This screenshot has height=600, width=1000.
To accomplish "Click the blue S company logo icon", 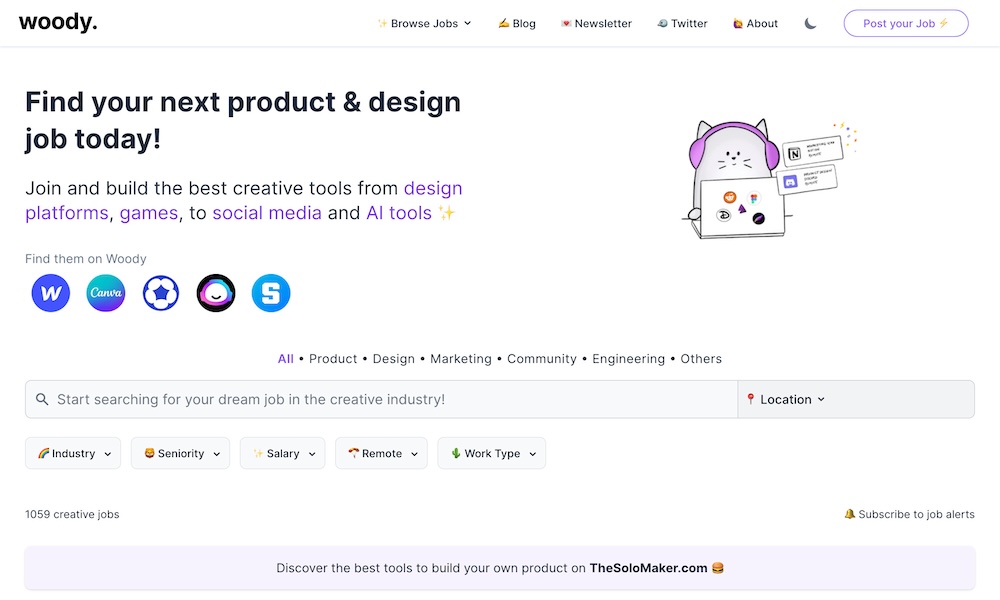I will tap(271, 293).
